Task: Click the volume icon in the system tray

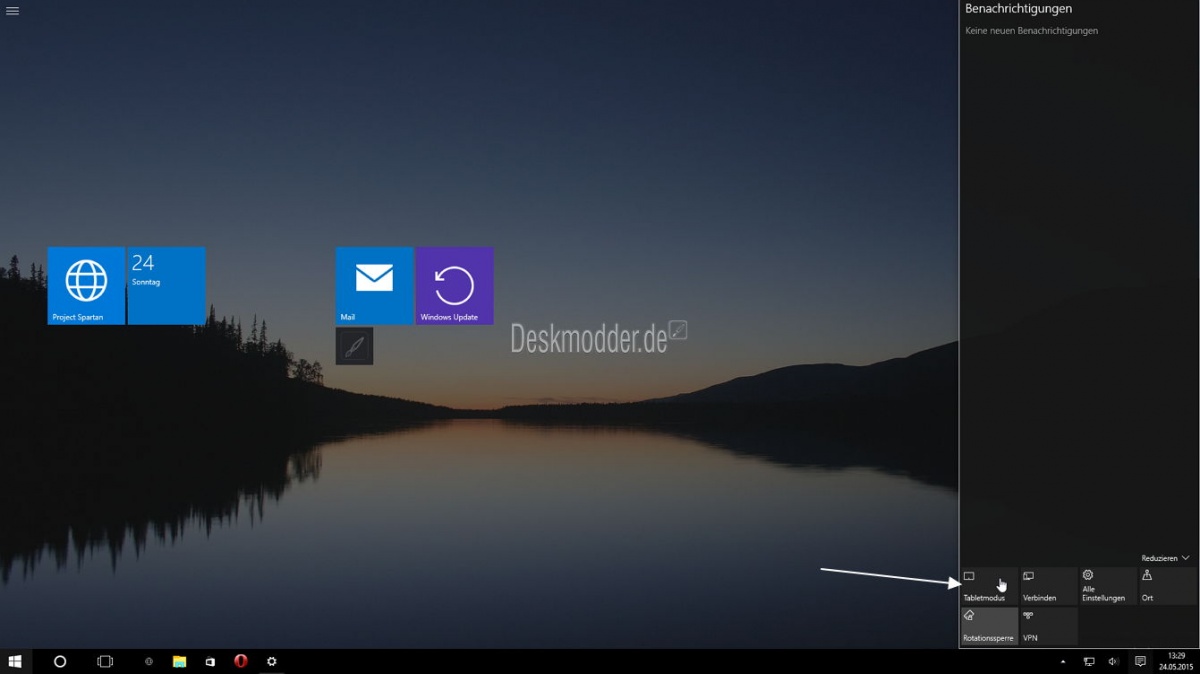Action: 1112,661
